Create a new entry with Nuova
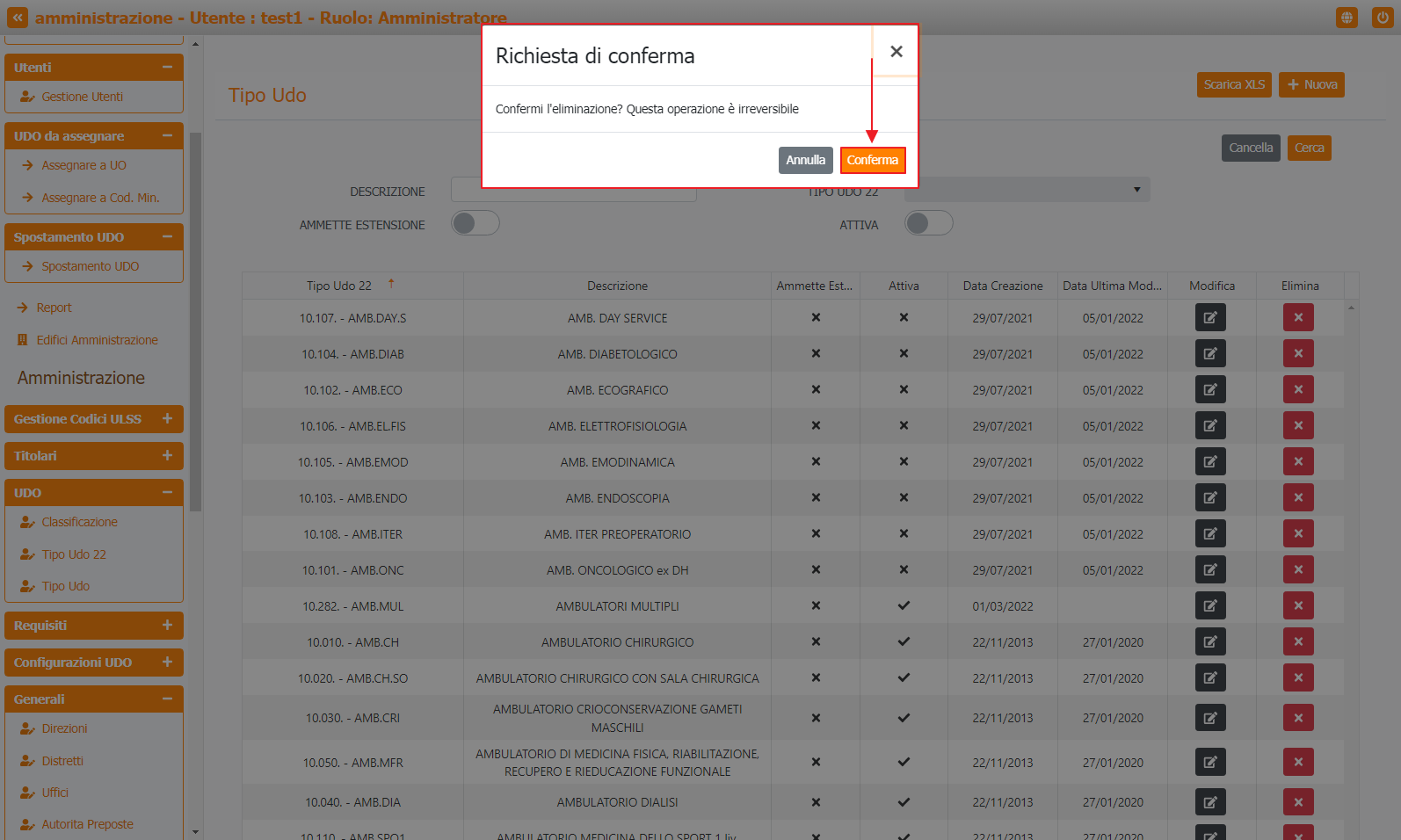Viewport: 1401px width, 840px height. (x=1311, y=84)
